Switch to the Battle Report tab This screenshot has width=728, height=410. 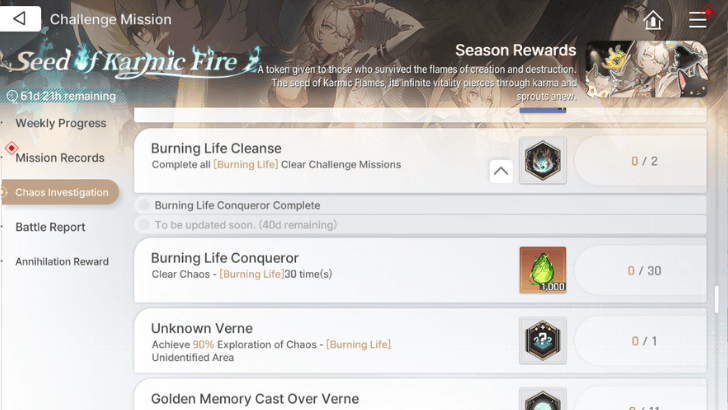50,227
